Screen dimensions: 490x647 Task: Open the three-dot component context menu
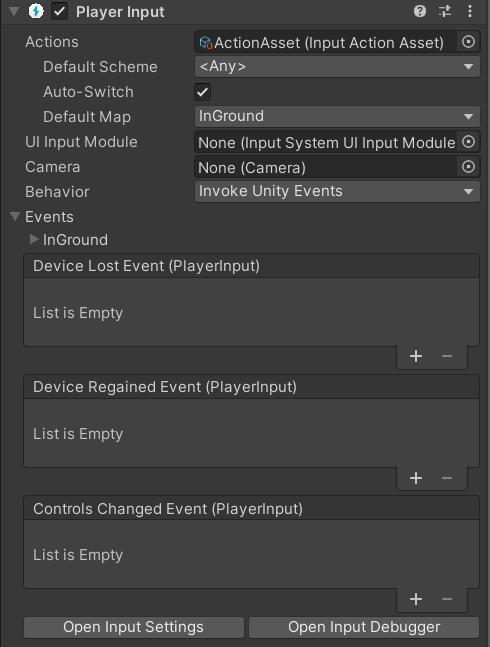[x=470, y=11]
